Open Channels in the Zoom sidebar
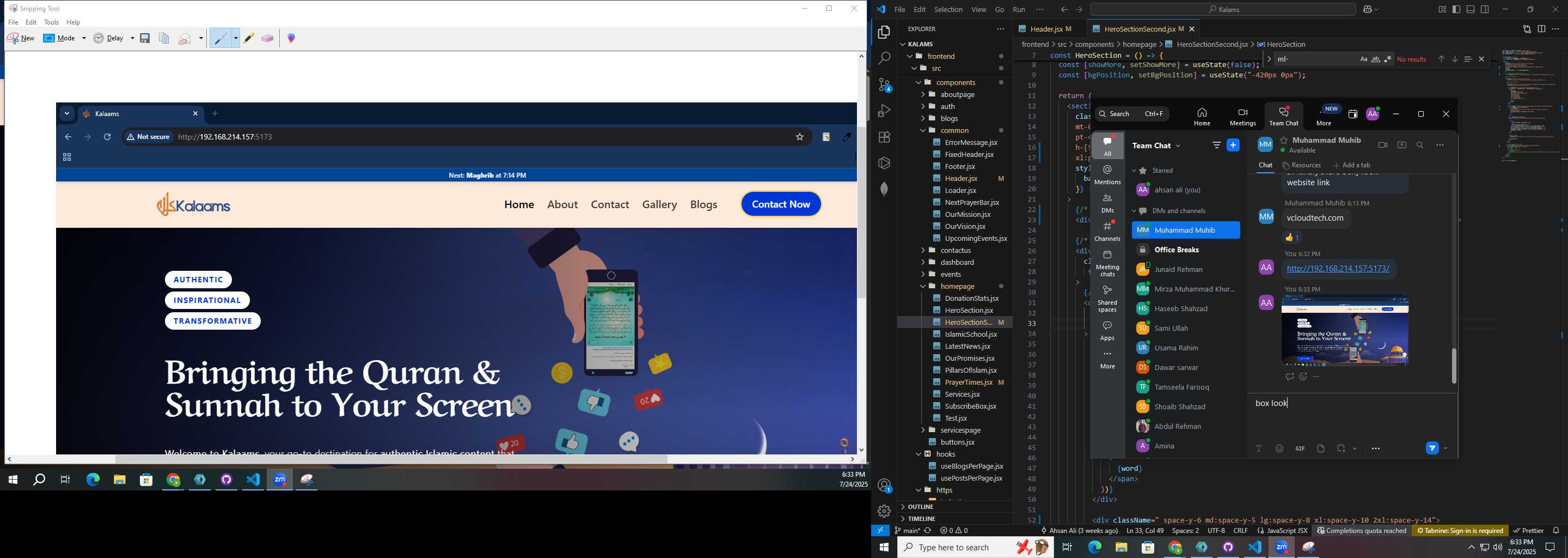The width and height of the screenshot is (1568, 558). tap(1107, 231)
